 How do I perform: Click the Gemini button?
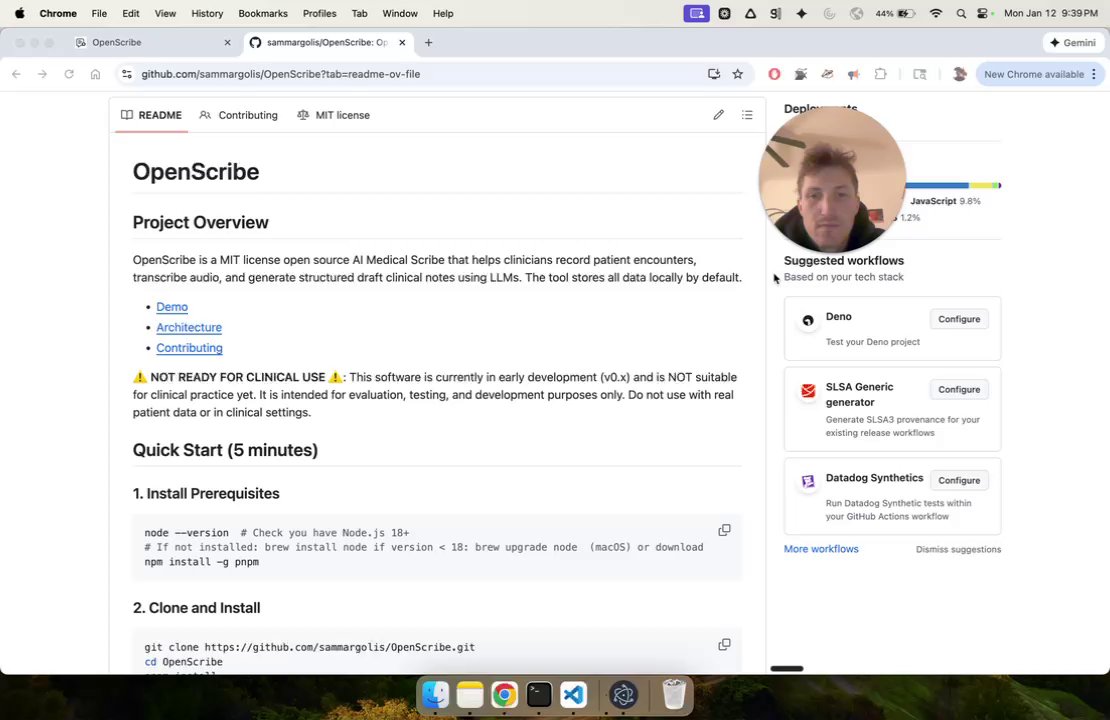pyautogui.click(x=1073, y=42)
